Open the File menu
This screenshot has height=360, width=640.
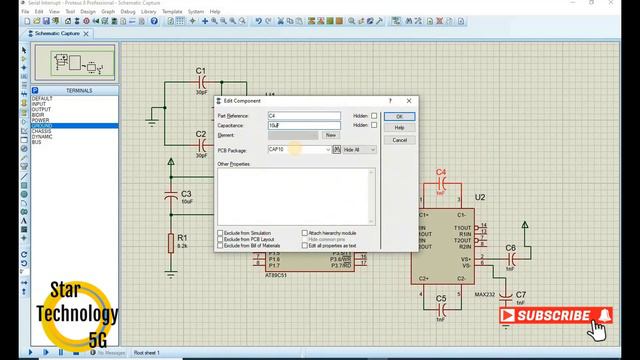click(25, 11)
